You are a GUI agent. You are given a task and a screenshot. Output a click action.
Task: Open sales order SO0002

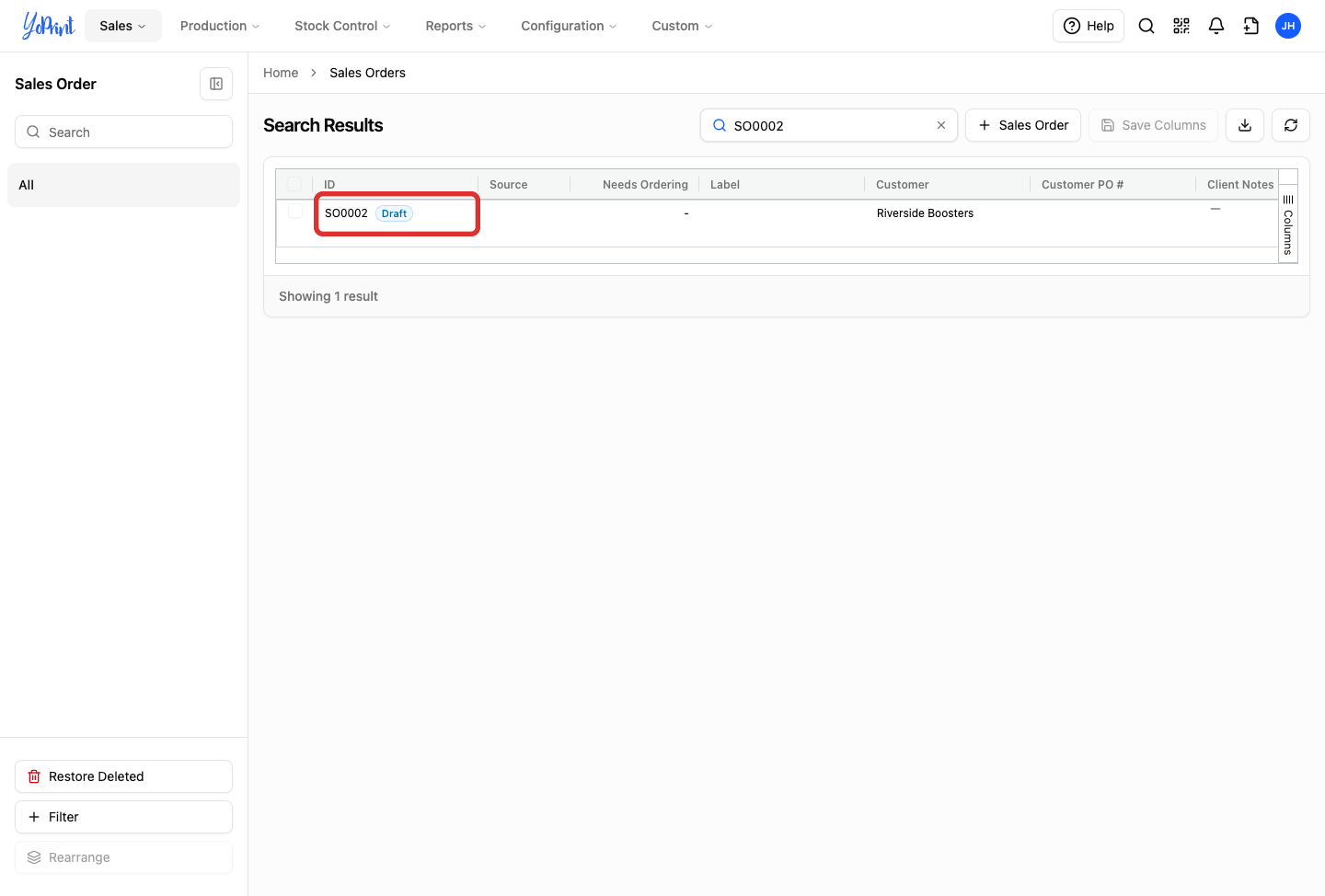346,213
